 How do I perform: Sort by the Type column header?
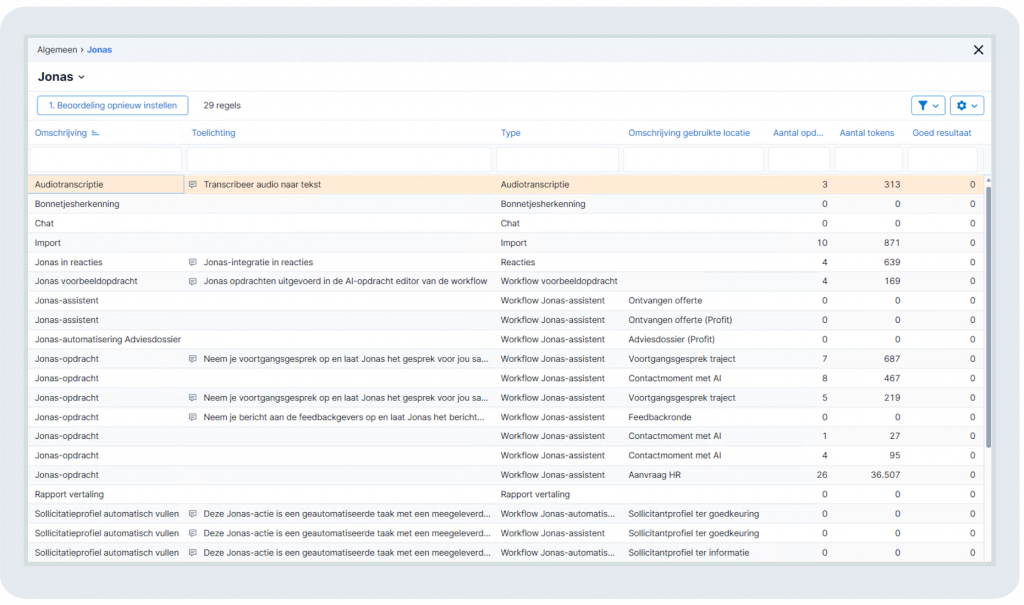tap(510, 133)
